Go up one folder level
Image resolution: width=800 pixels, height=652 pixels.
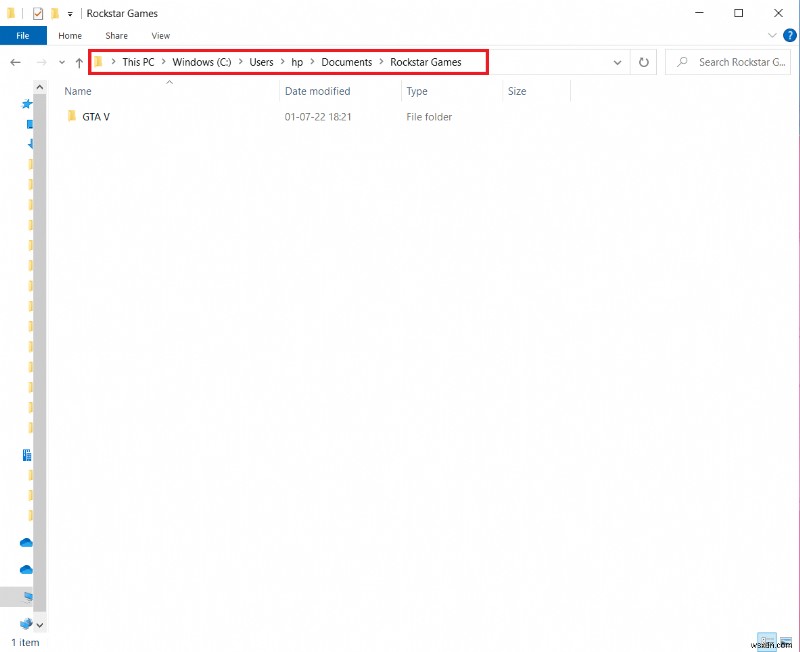[x=79, y=62]
